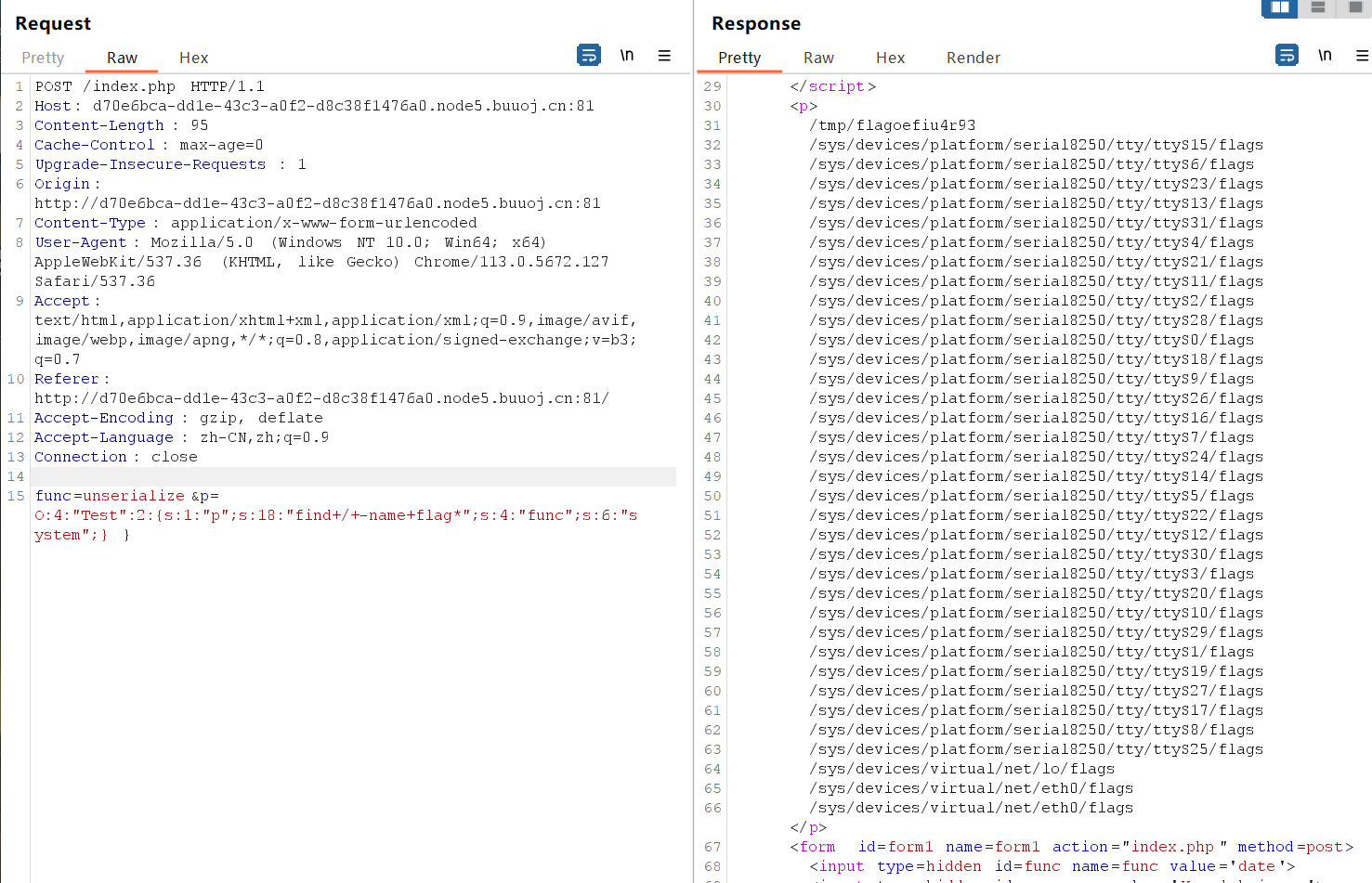Viewport: 1372px width, 883px height.
Task: Click the Accept-Encoding header line
Action: [x=178, y=418]
